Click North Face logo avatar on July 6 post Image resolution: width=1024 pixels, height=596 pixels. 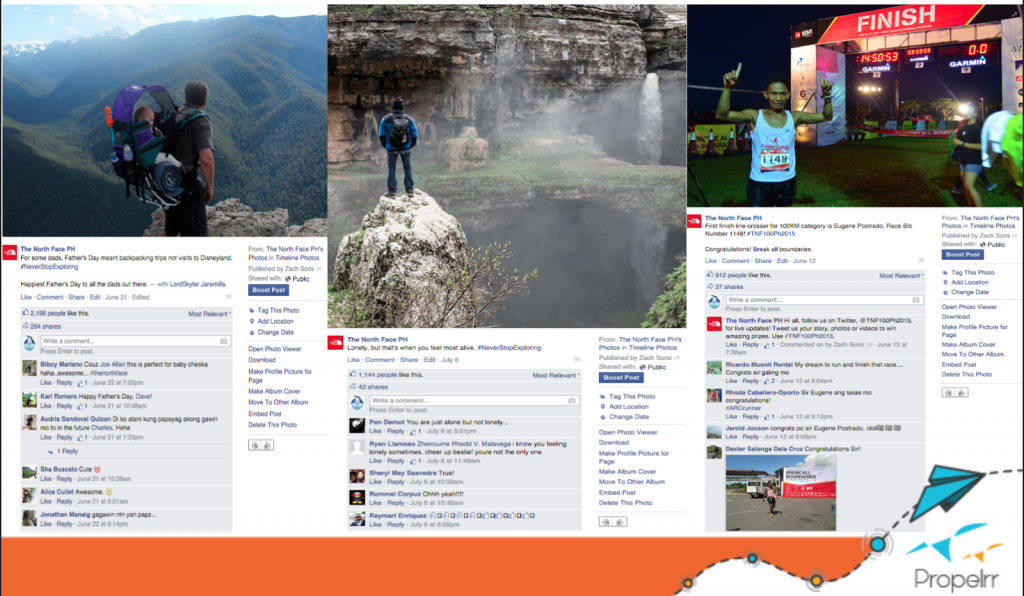click(x=336, y=343)
